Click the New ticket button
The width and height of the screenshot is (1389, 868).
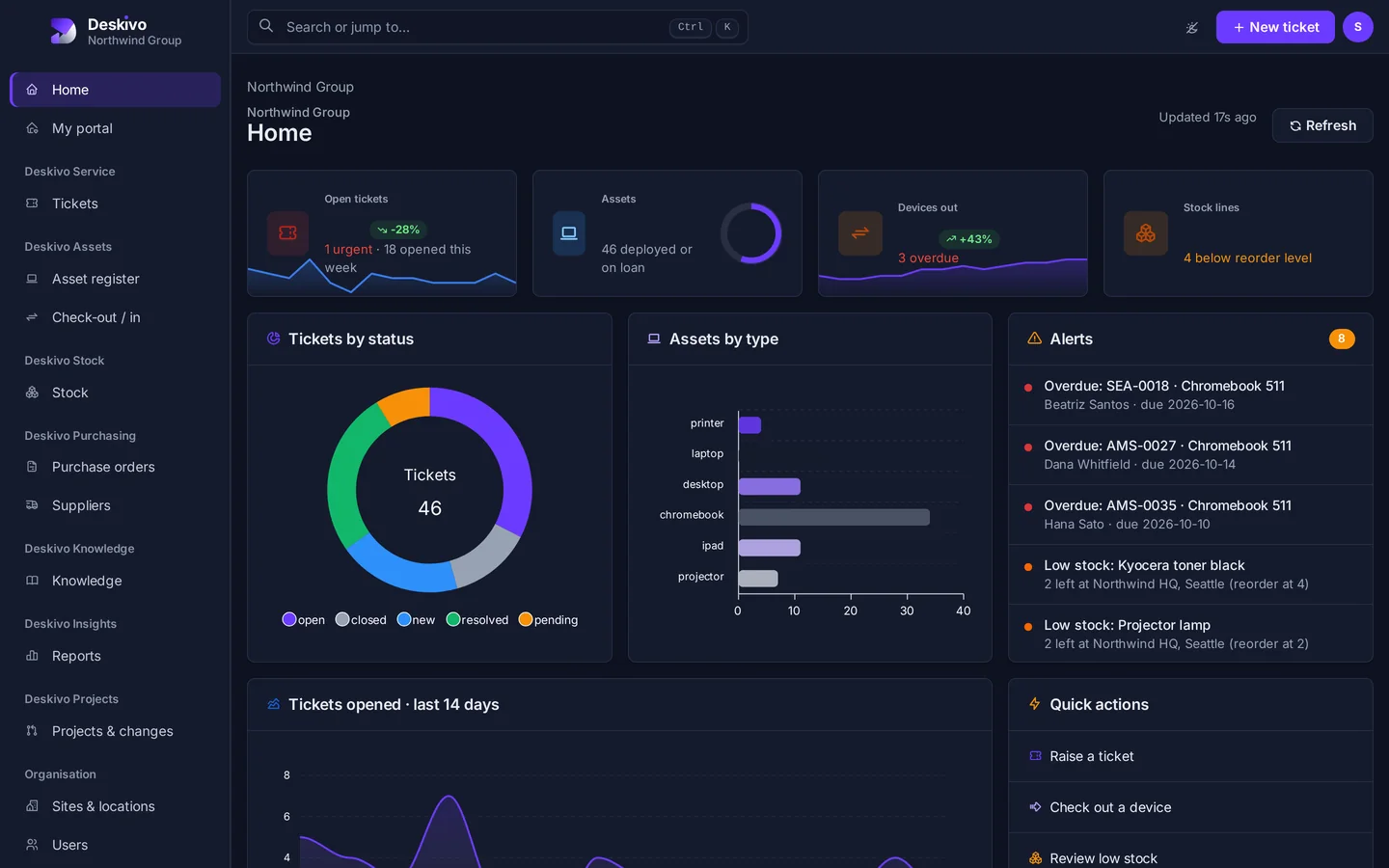pos(1275,27)
